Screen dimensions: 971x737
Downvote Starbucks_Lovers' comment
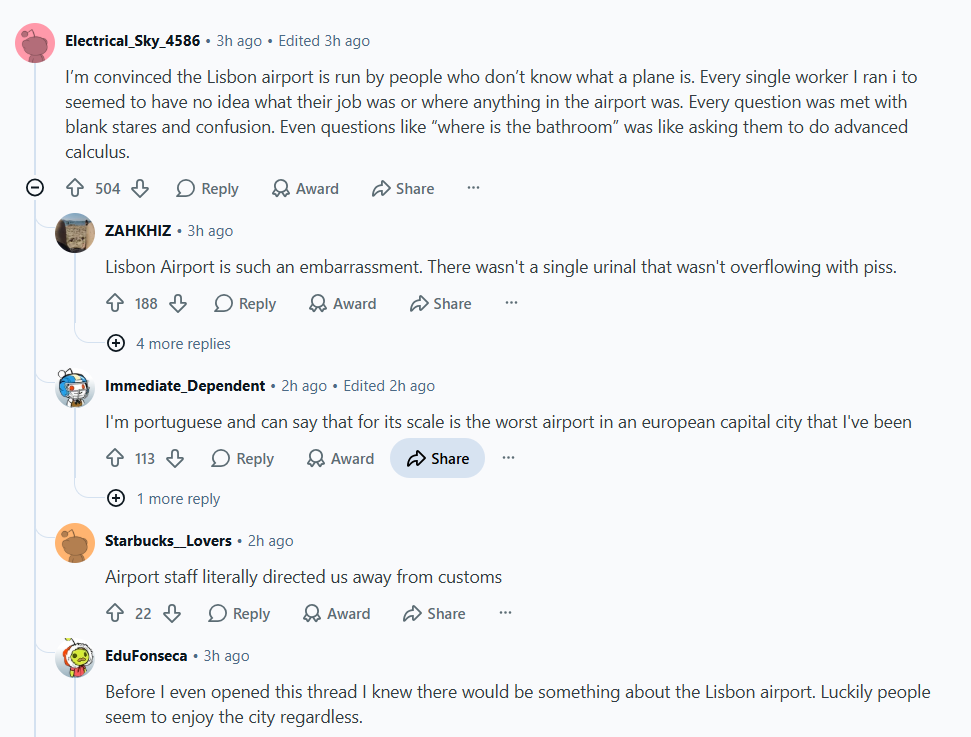172,613
